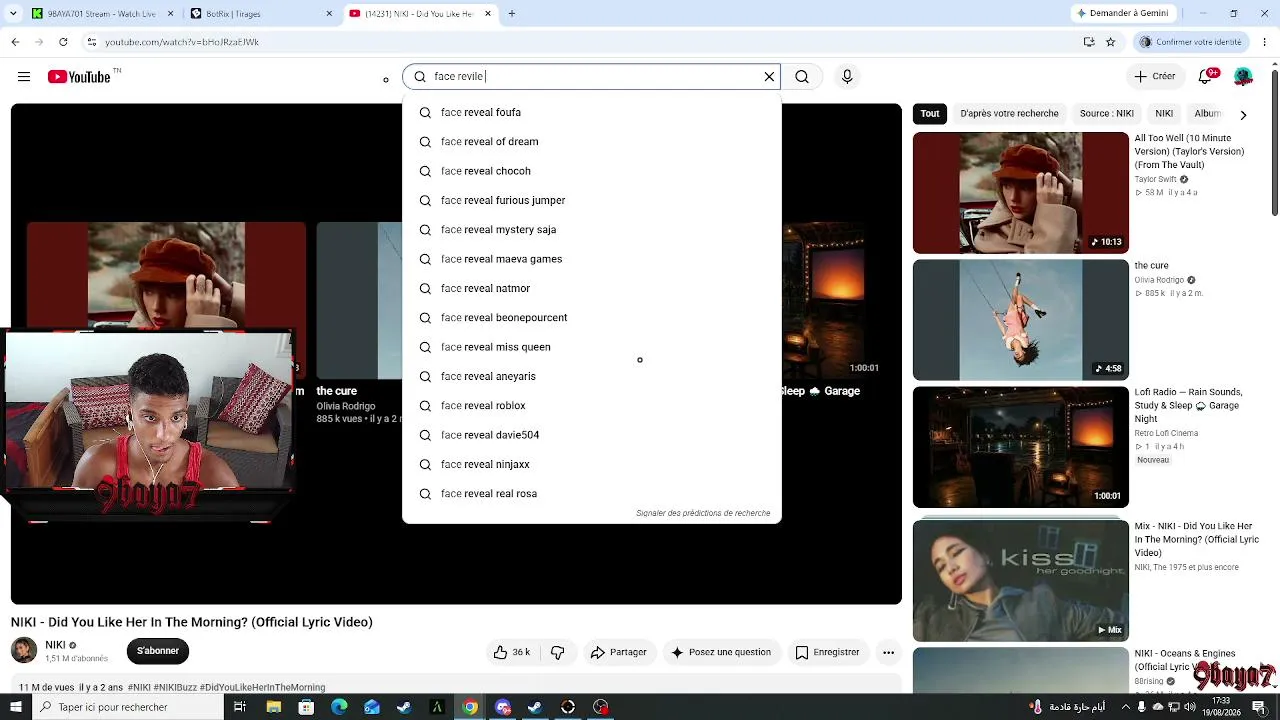
Task: Choose suggestion "face reveal mystery saja"
Action: [591, 230]
